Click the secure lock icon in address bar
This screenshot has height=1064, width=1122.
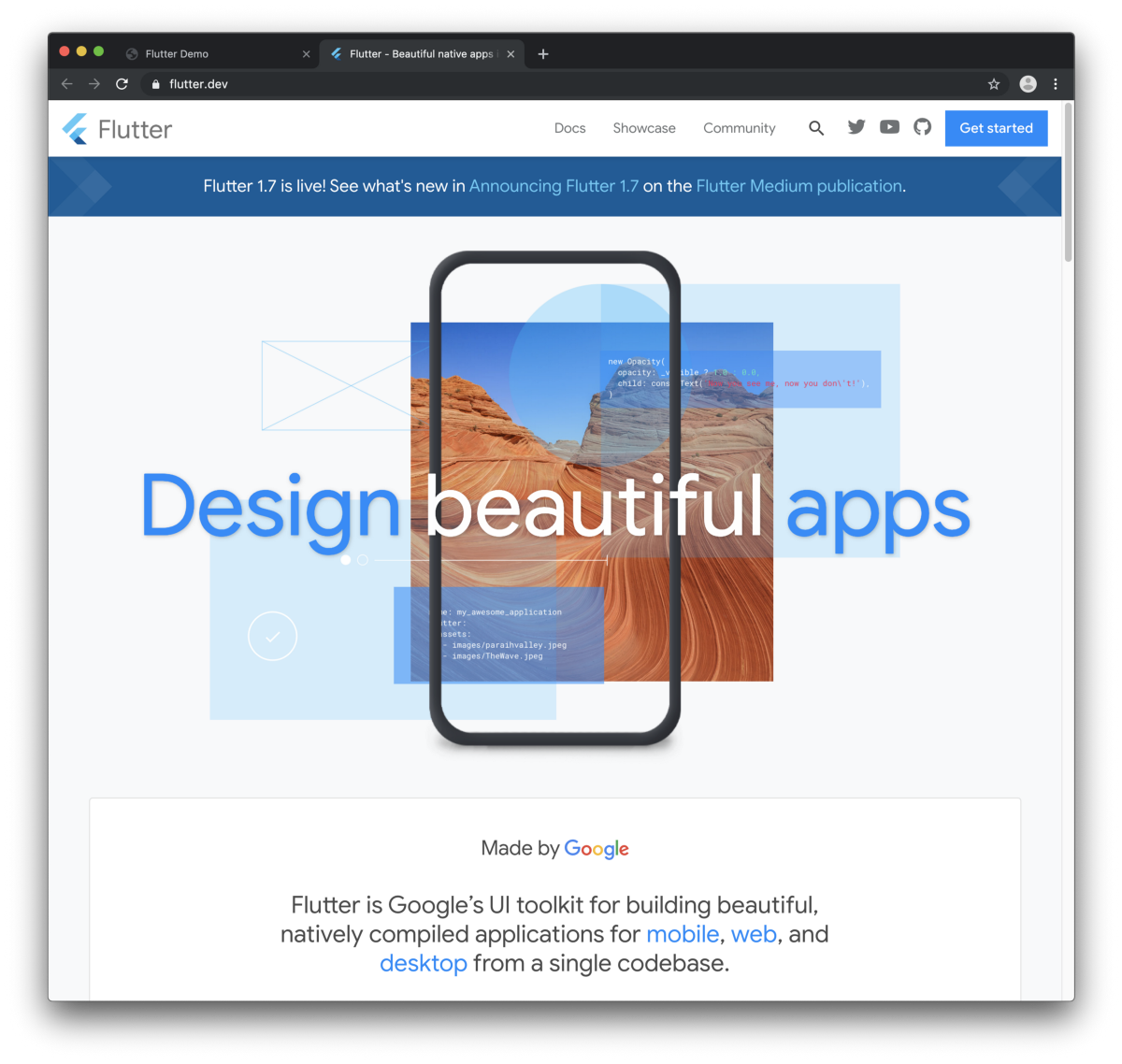pyautogui.click(x=154, y=83)
